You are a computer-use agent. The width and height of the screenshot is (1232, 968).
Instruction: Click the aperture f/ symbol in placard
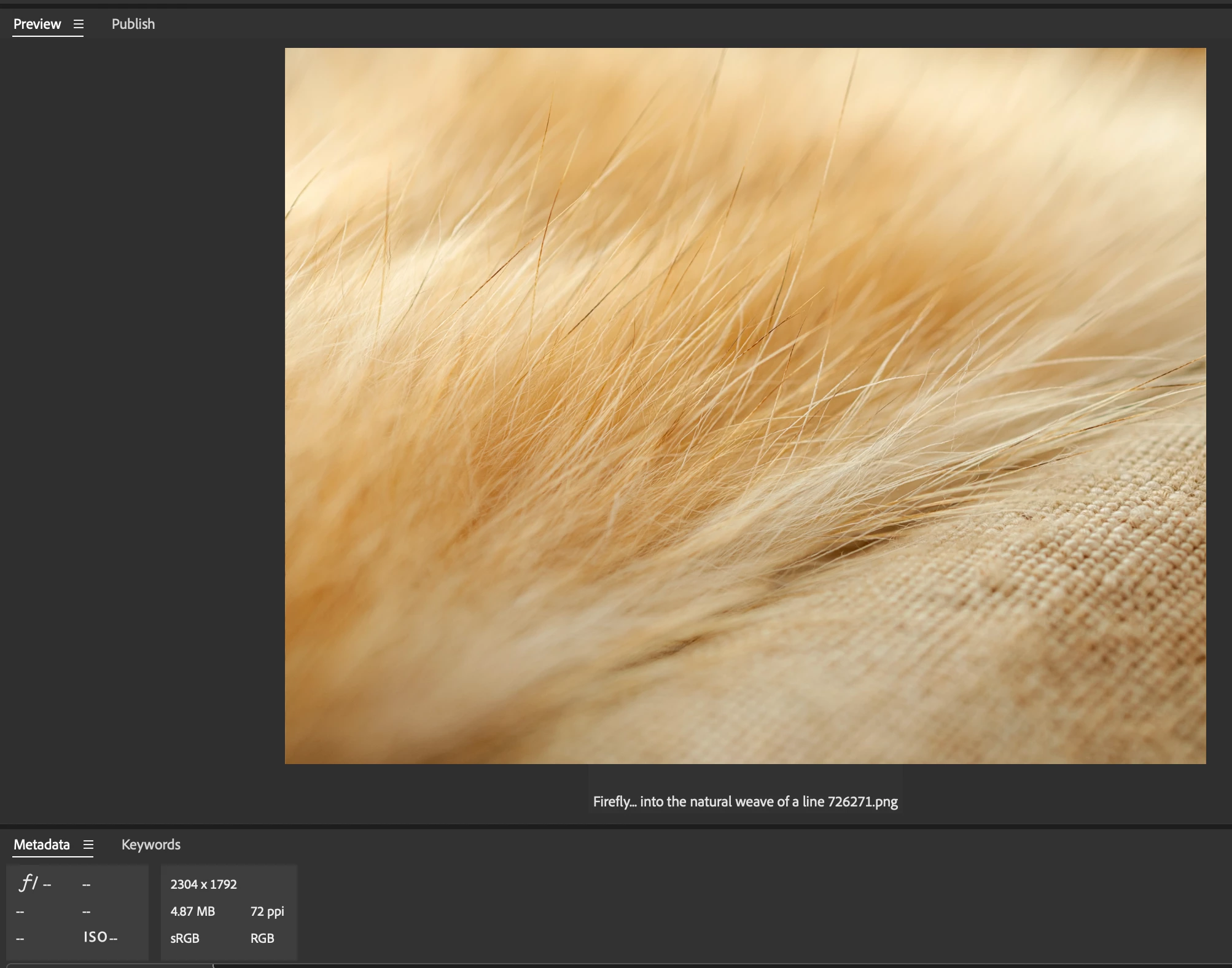(28, 883)
